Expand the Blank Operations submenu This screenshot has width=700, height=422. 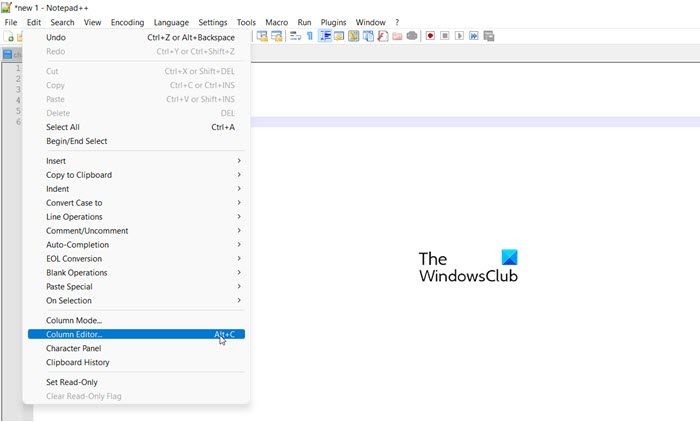(x=136, y=272)
